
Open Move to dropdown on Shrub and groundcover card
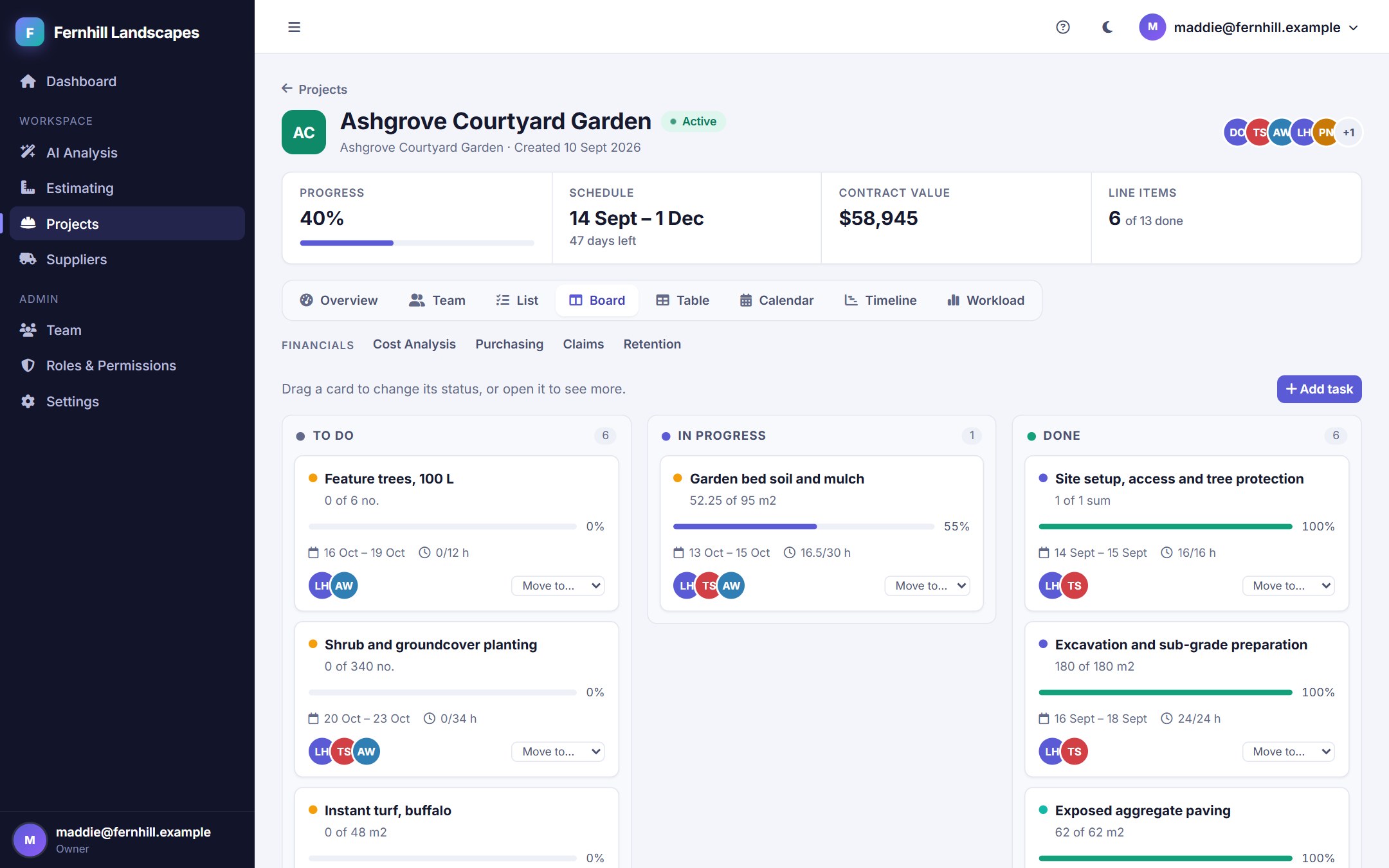(x=558, y=752)
